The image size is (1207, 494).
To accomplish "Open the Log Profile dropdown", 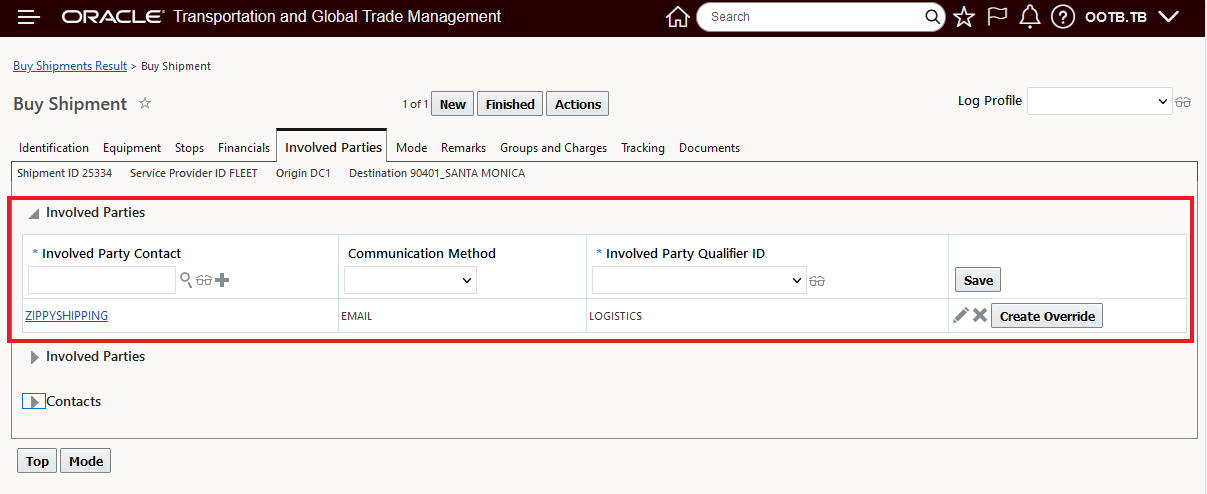I will pyautogui.click(x=1099, y=101).
